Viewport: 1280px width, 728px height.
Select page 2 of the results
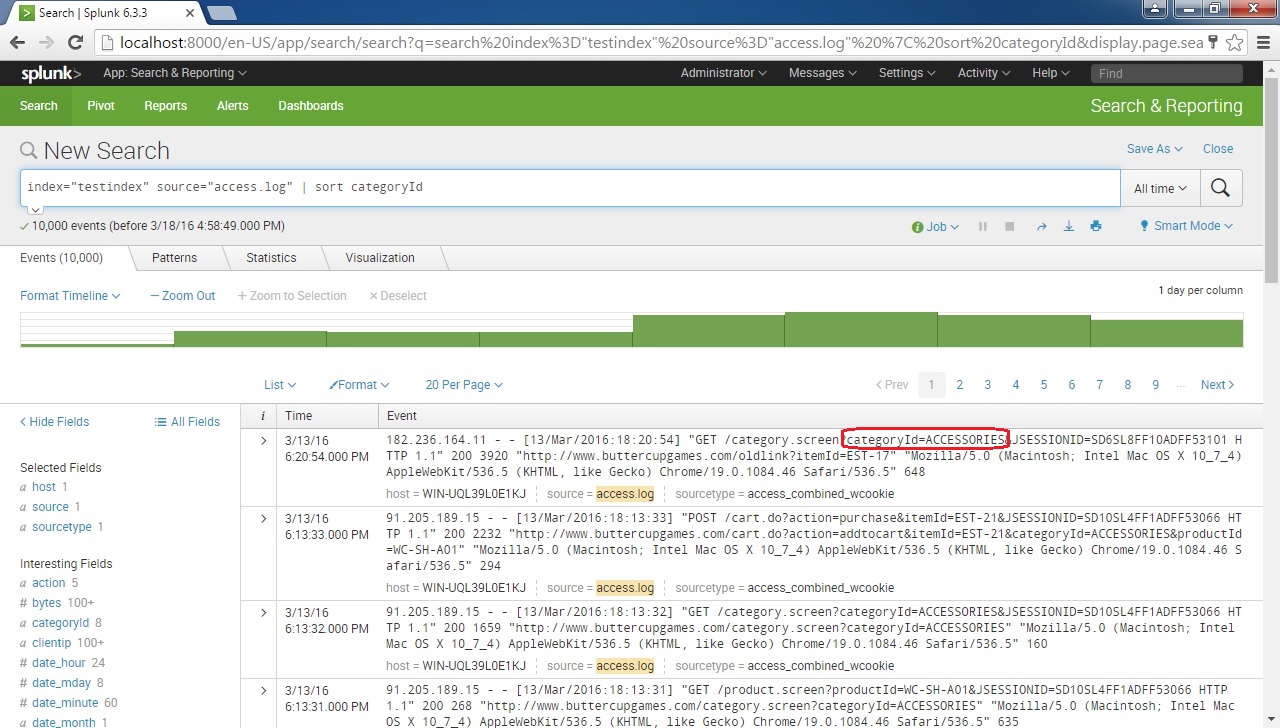pyautogui.click(x=959, y=384)
